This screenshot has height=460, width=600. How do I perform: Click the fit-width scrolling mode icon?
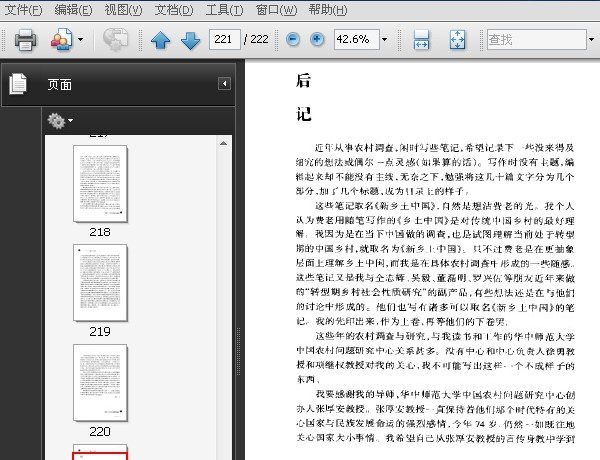[x=421, y=39]
